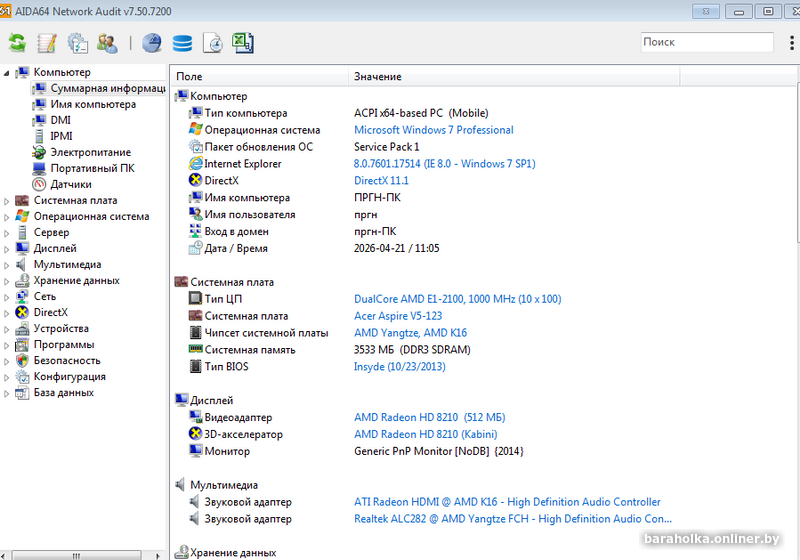Click the Поле column header

[x=260, y=77]
